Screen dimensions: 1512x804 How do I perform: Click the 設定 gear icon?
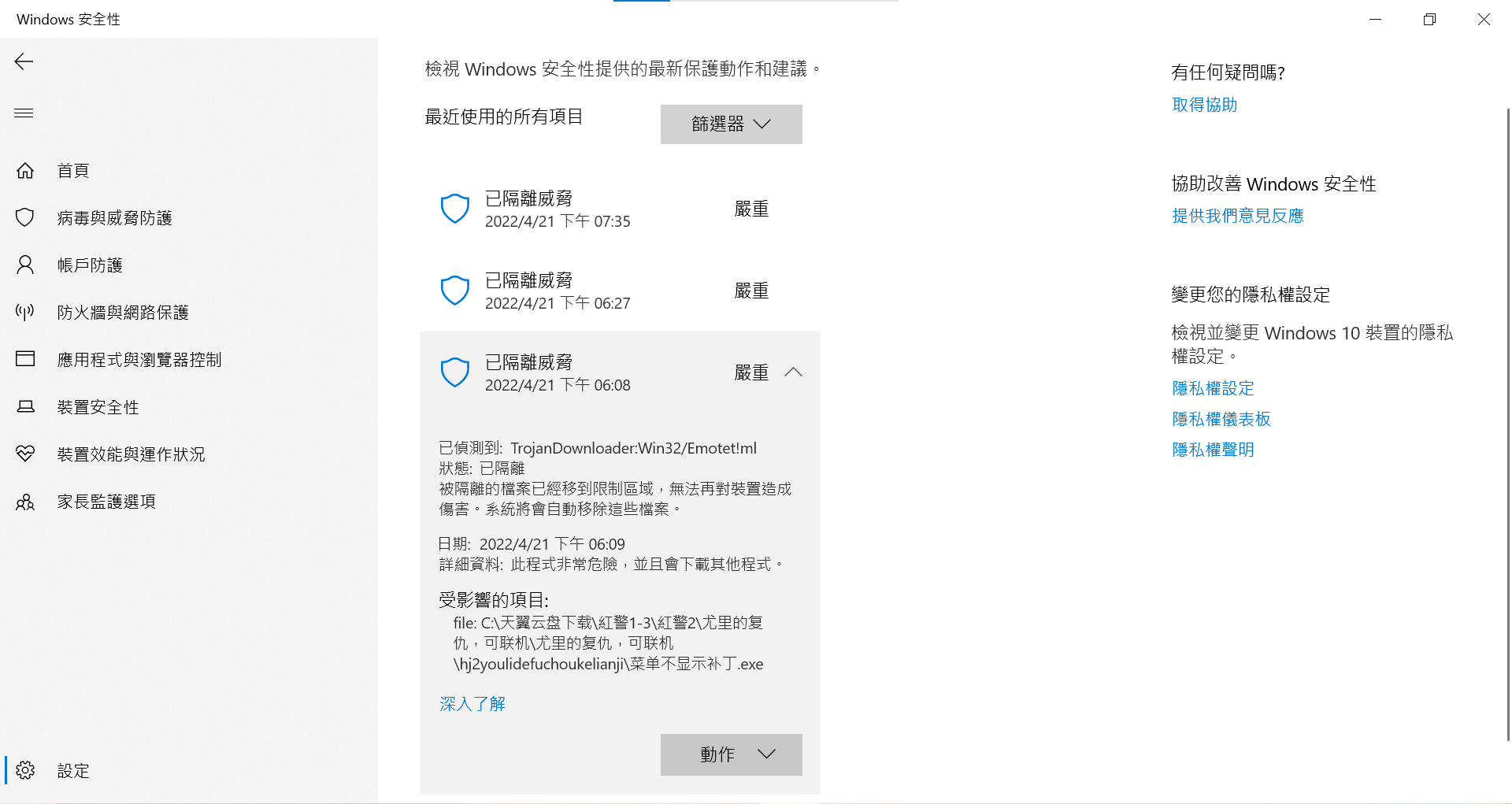point(25,770)
